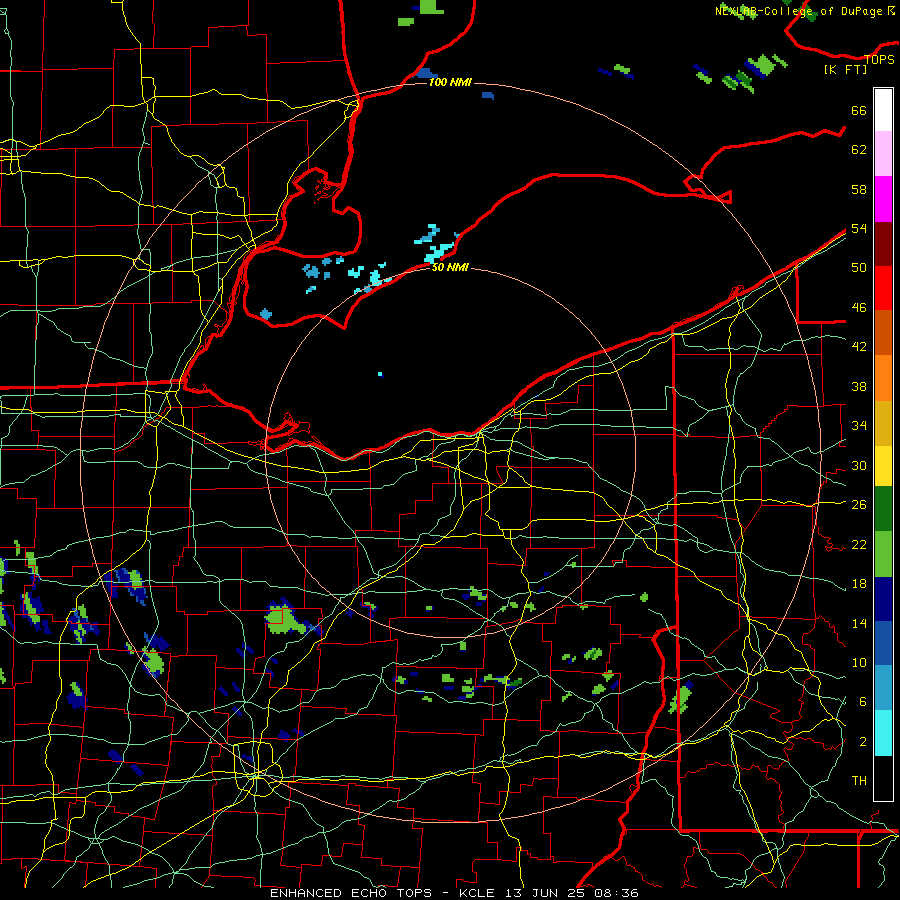The width and height of the screenshot is (900, 900).
Task: Click the 'TH' threshold legend label
Action: point(859,780)
